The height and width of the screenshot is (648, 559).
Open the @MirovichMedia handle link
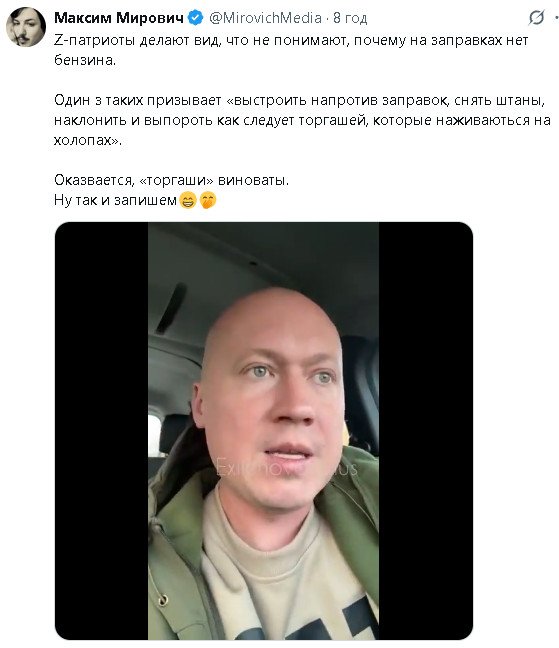tap(265, 18)
